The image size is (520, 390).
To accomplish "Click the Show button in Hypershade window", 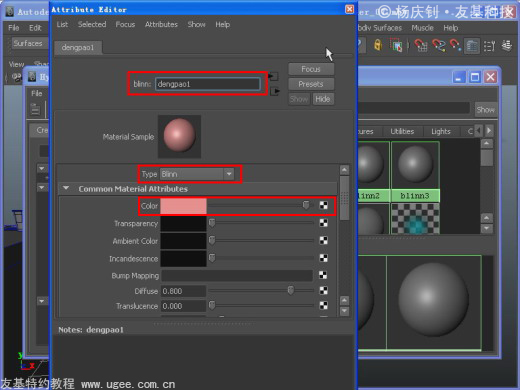I will pyautogui.click(x=485, y=110).
